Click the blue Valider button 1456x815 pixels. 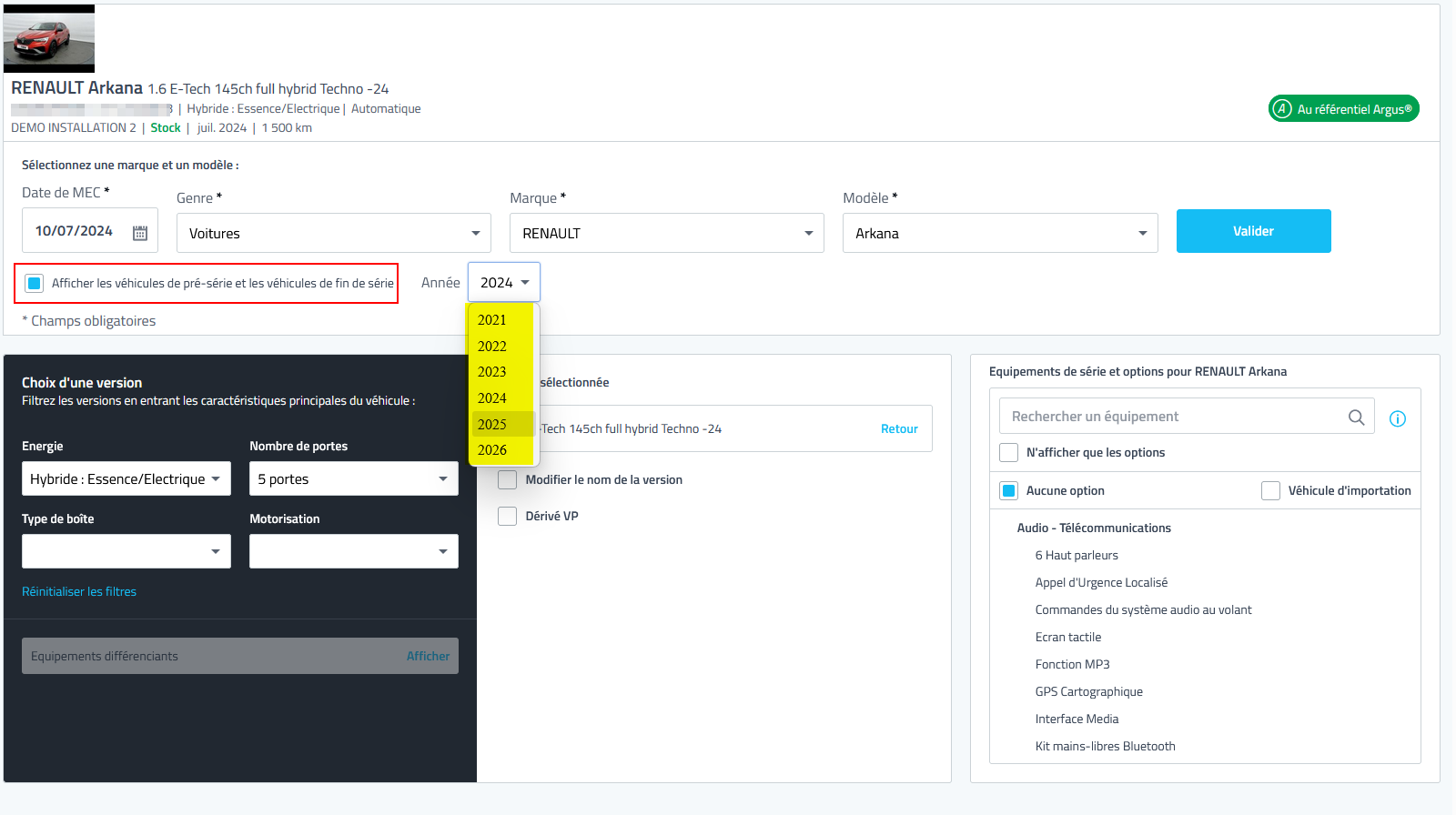coord(1254,231)
